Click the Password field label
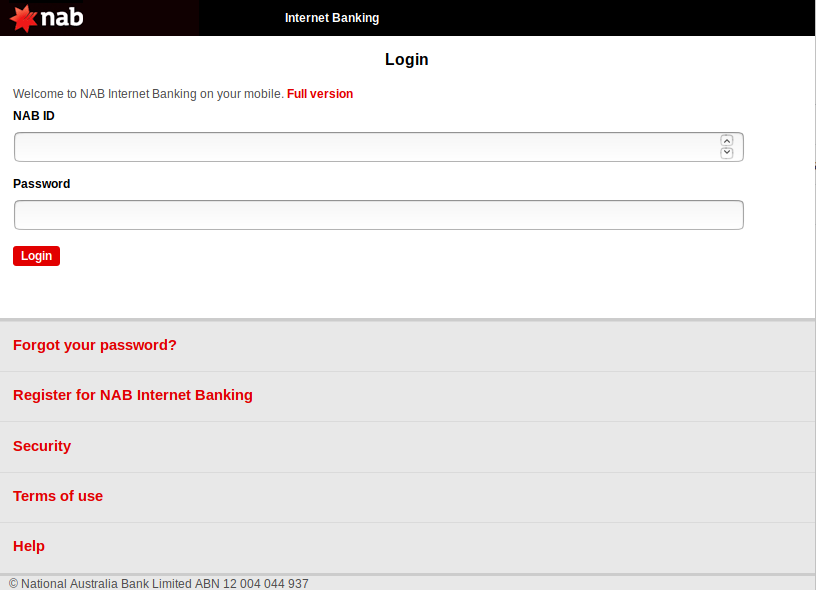Viewport: 816px width, 590px height. (x=41, y=183)
